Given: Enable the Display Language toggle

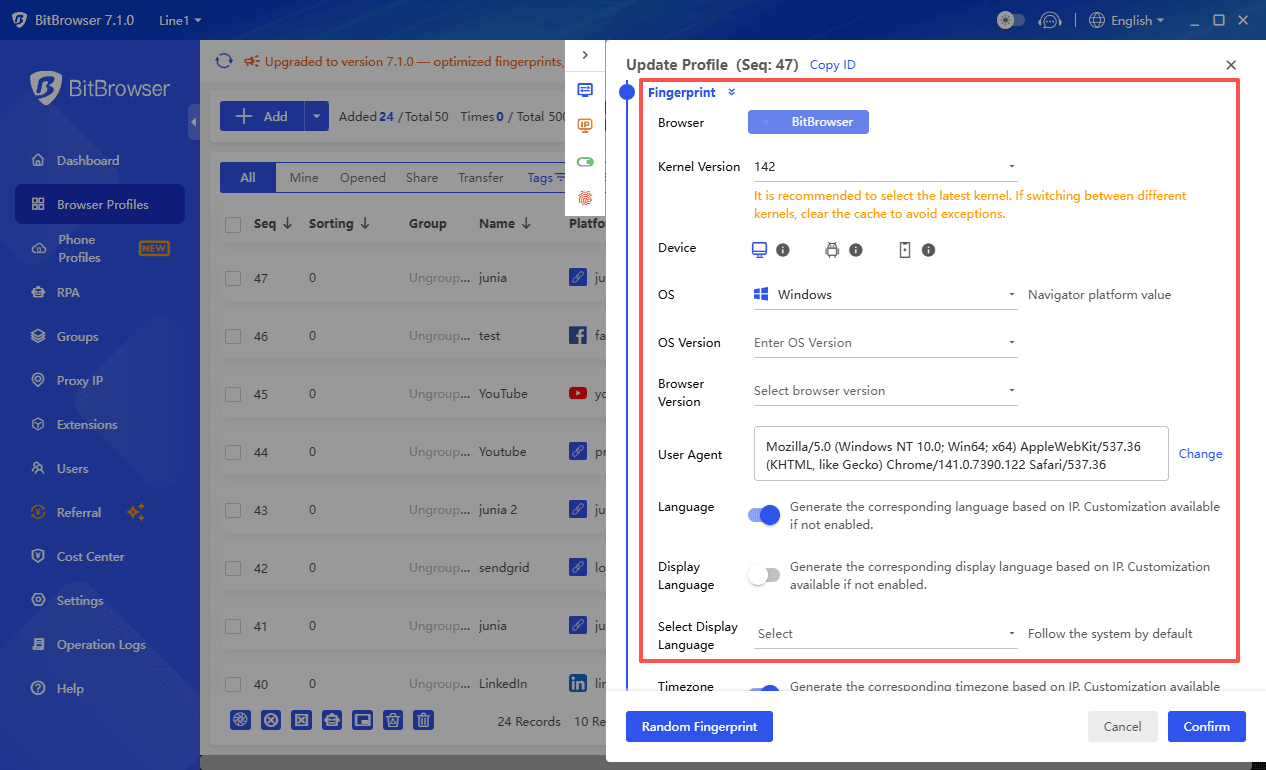Looking at the screenshot, I should click(x=764, y=575).
